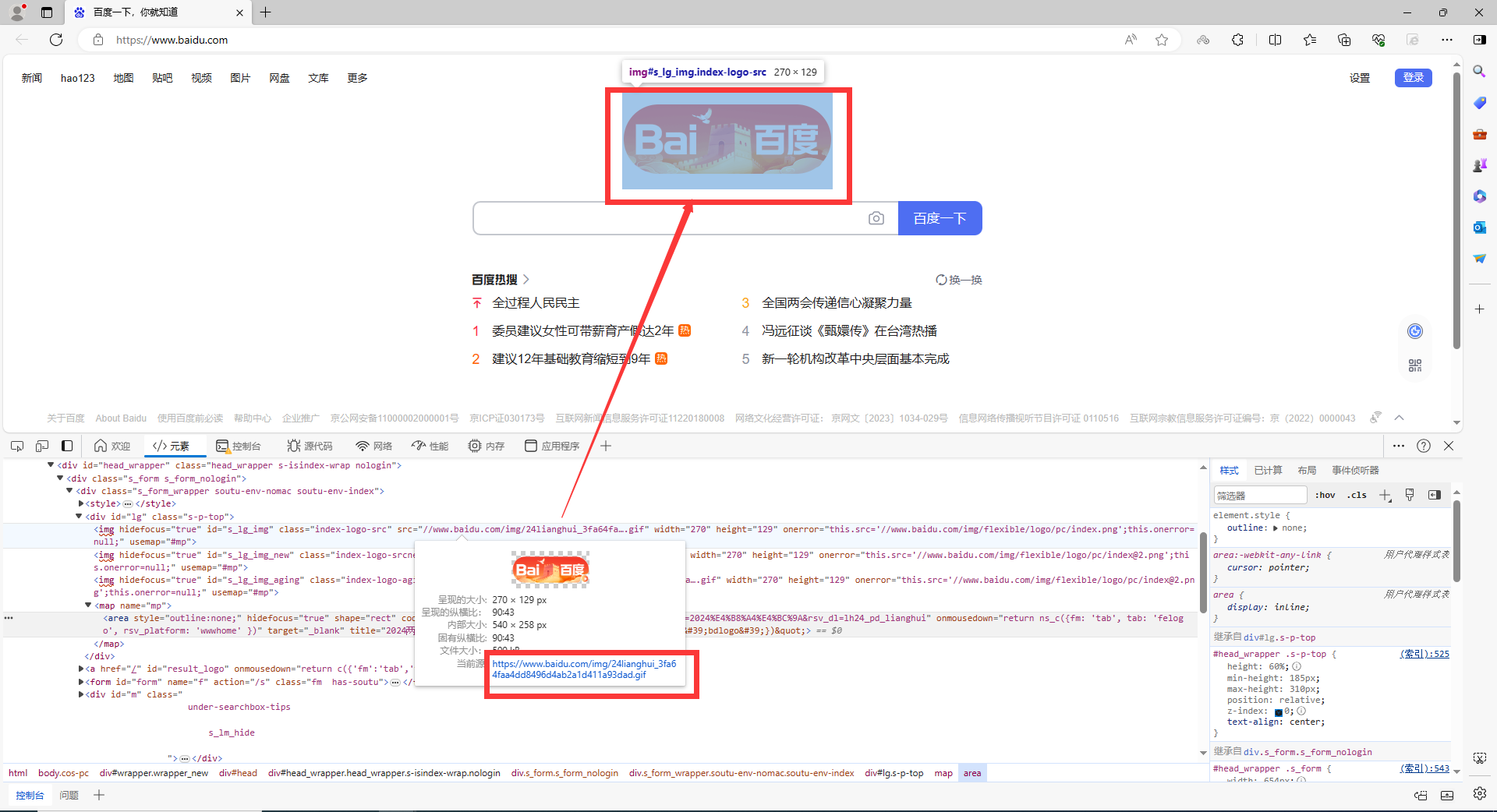The image size is (1497, 812).
Task: Expand the form element node
Action: 81,682
